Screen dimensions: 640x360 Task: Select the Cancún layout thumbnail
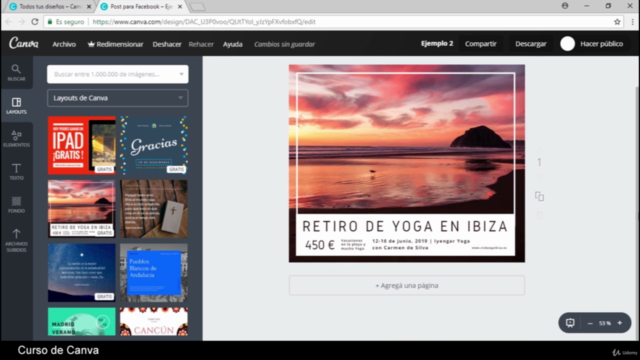click(x=154, y=322)
